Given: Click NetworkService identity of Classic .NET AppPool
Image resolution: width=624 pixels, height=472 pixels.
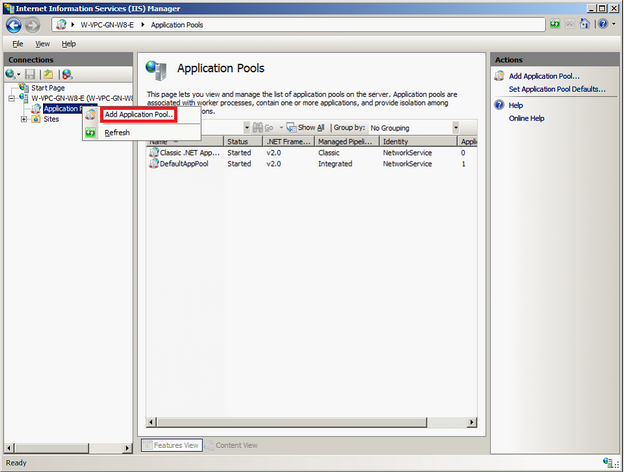Looking at the screenshot, I should click(x=407, y=152).
